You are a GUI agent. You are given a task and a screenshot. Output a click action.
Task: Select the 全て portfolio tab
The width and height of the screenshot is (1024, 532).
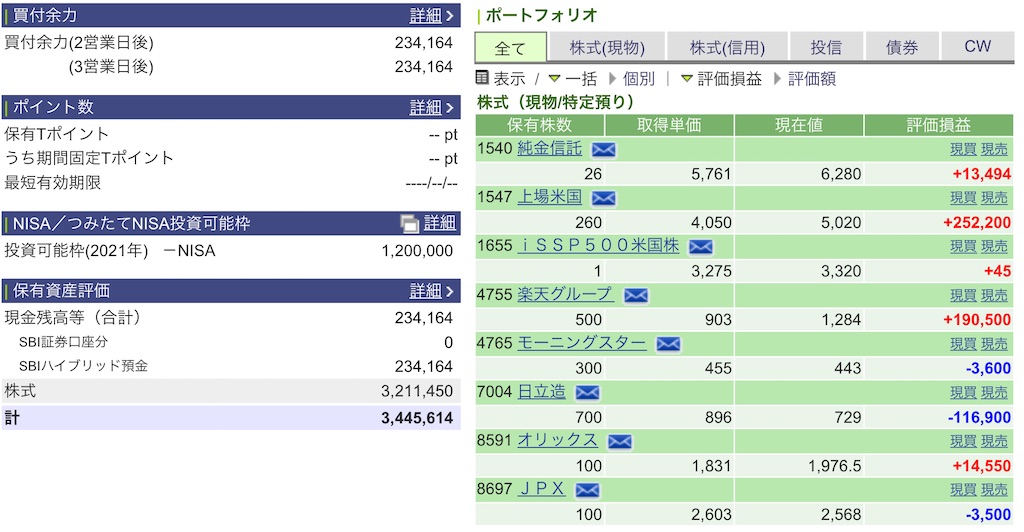click(510, 48)
